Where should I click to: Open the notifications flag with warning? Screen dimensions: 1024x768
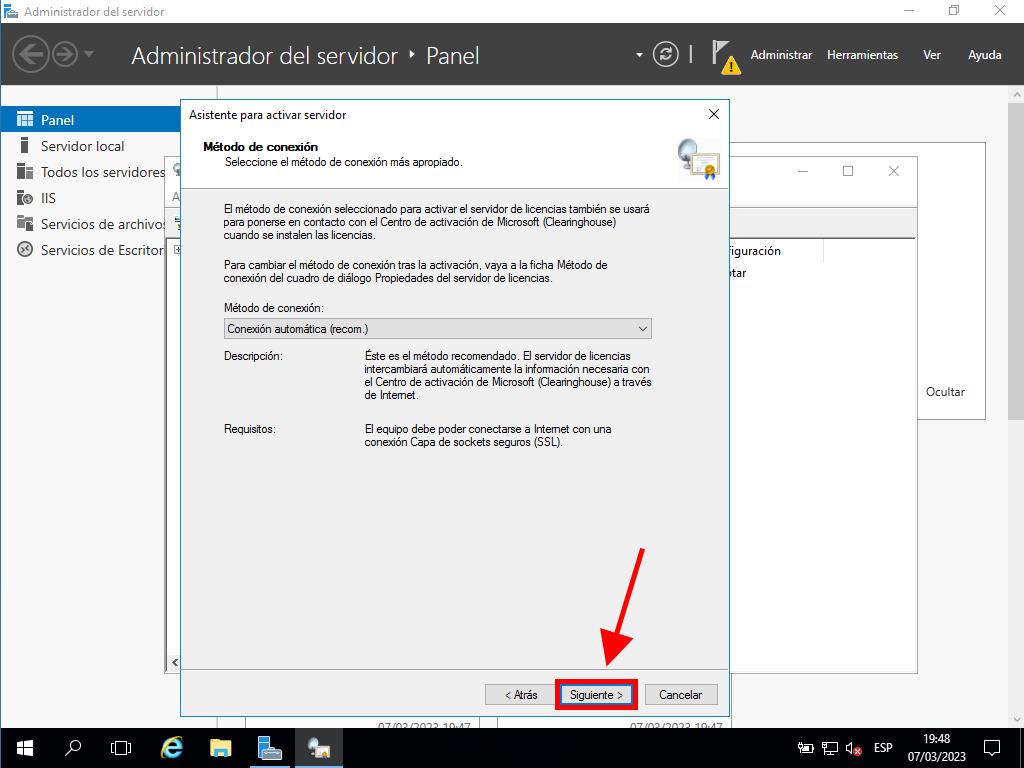[724, 56]
